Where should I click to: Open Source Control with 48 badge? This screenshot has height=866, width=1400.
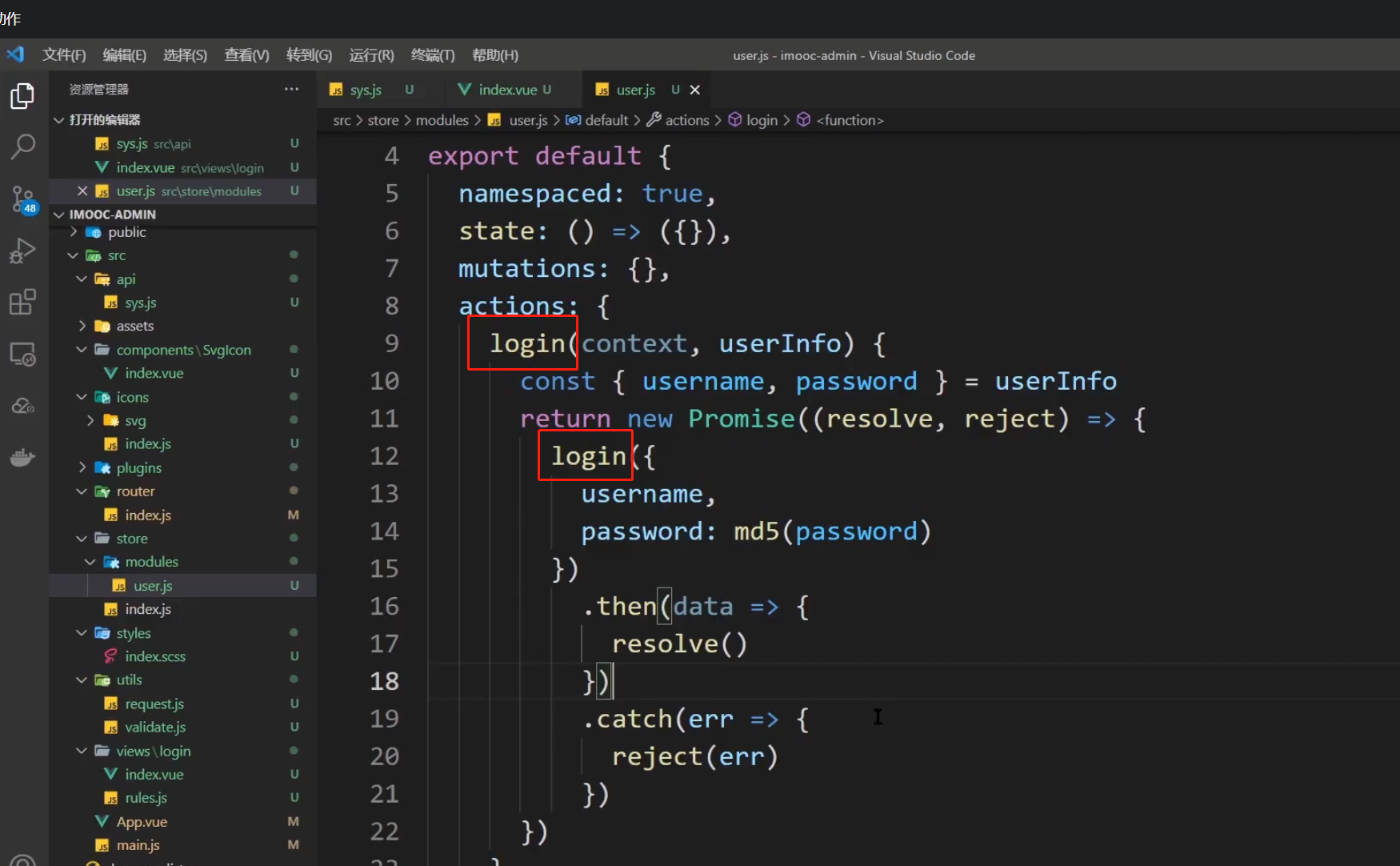(22, 199)
